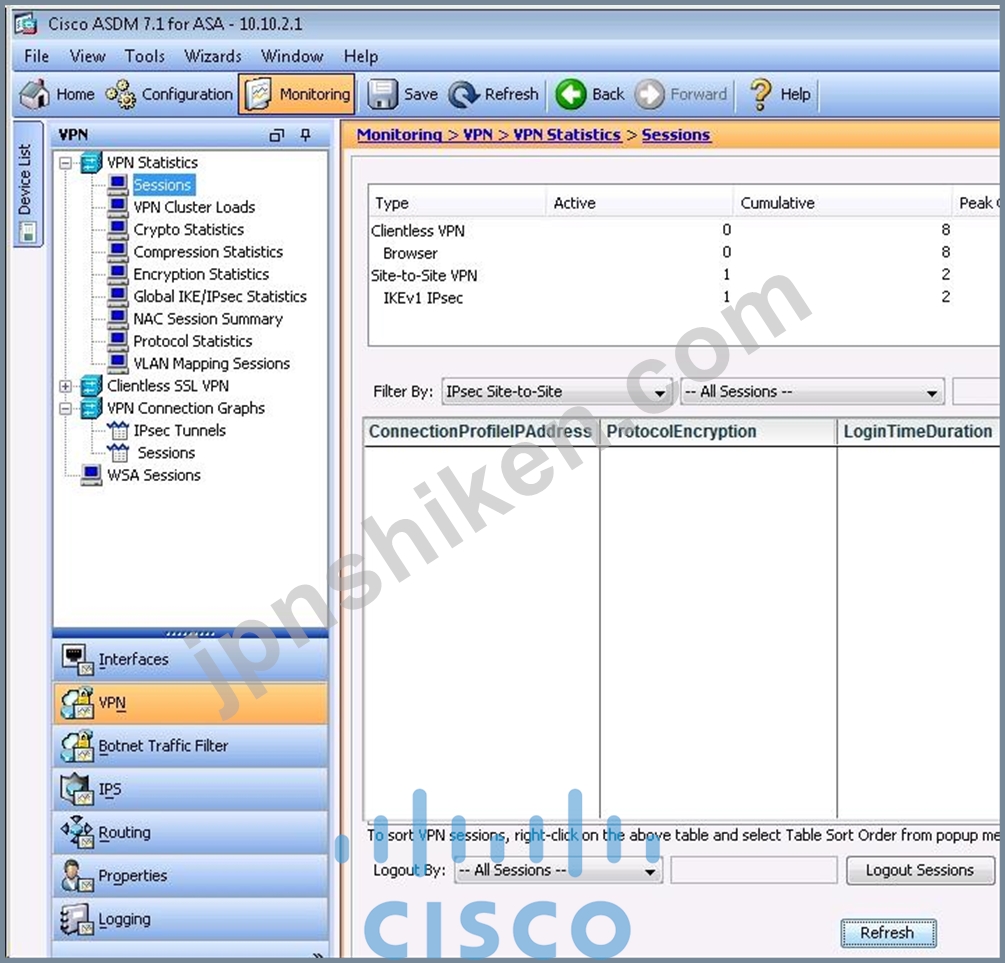1005x963 pixels.
Task: Click the Active column header
Action: pyautogui.click(x=639, y=203)
